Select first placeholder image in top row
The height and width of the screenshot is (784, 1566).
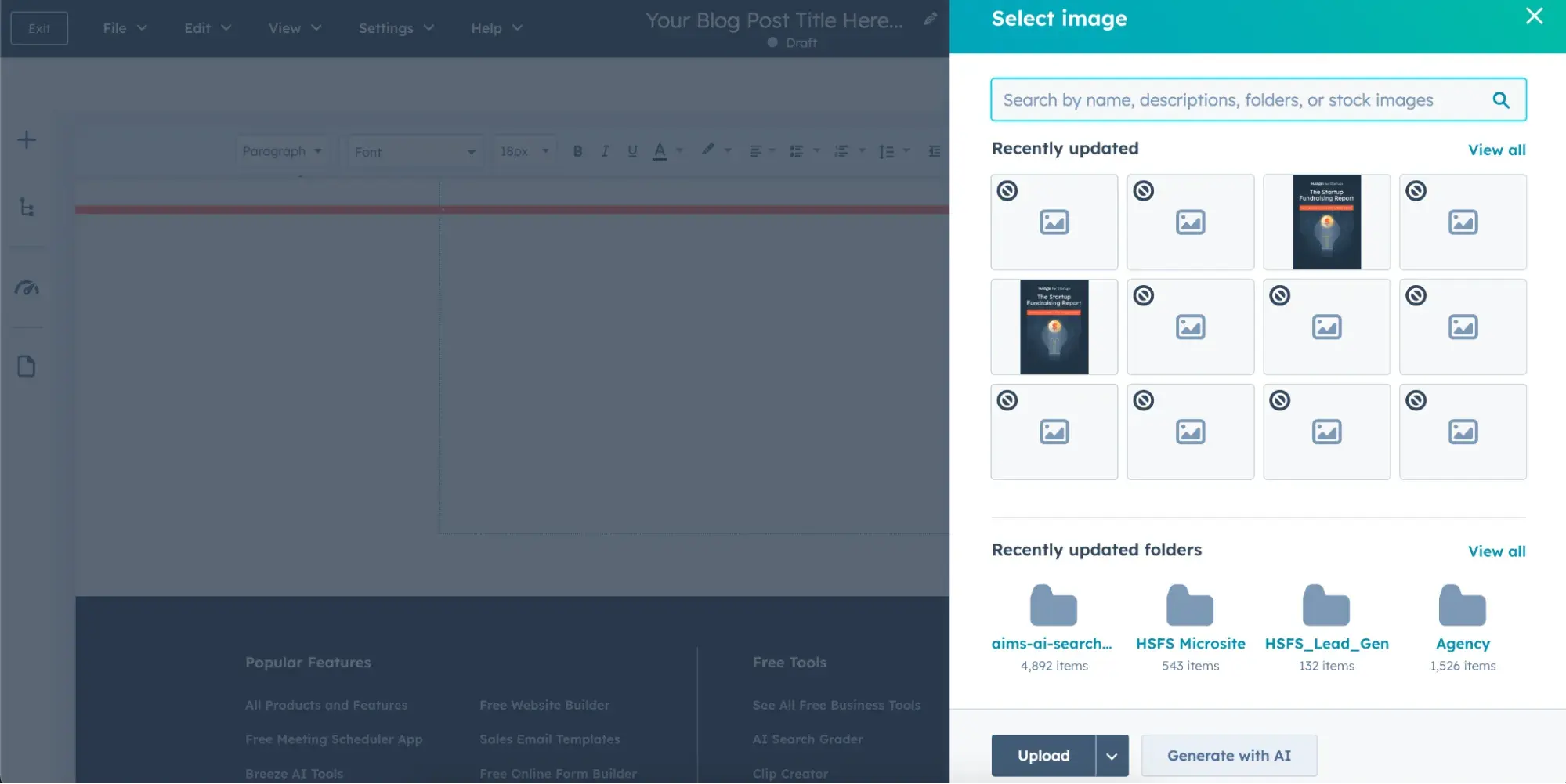(x=1054, y=222)
